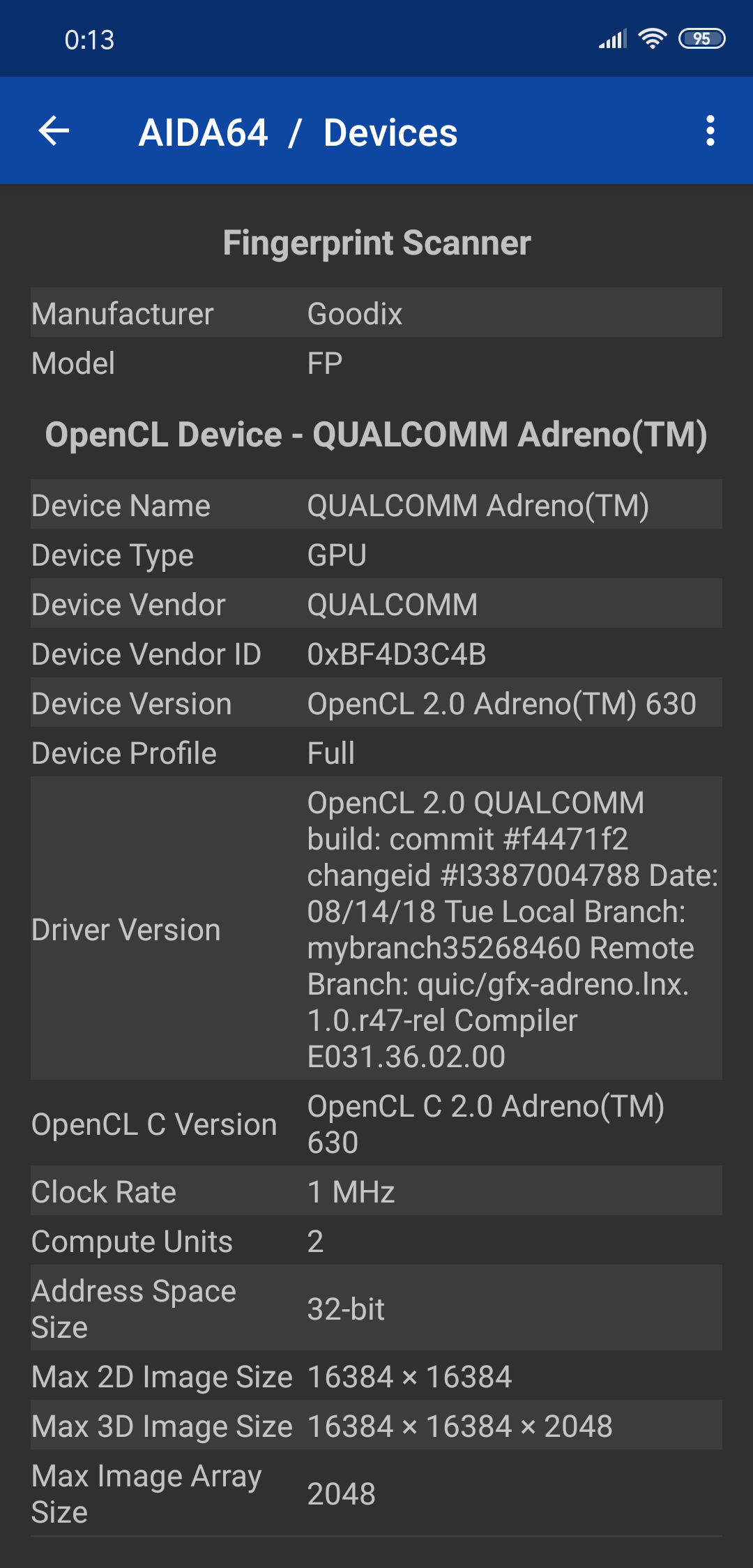Screen dimensions: 753x1568
Task: Tap the cellular signal strength icon
Action: pyautogui.click(x=613, y=39)
